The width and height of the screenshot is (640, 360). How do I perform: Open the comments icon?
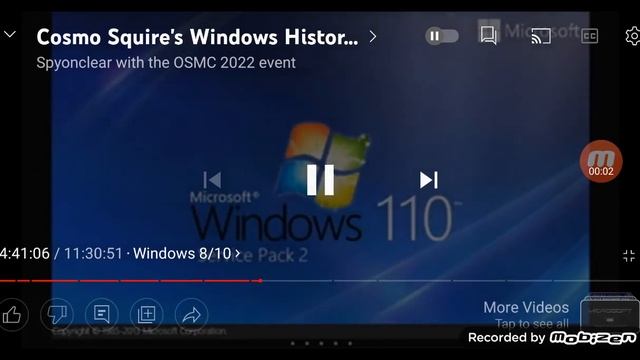pos(102,315)
